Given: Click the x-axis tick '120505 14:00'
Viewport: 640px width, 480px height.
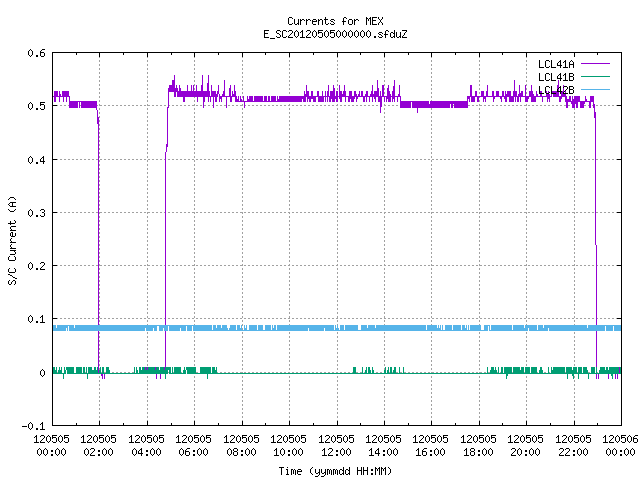Looking at the screenshot, I should pyautogui.click(x=383, y=446).
